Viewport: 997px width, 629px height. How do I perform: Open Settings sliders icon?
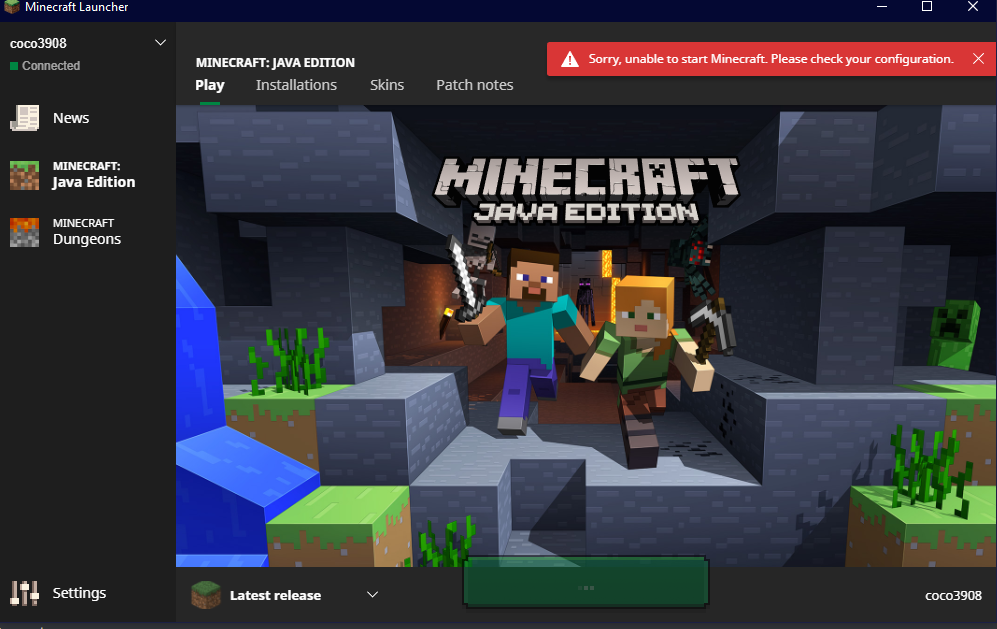tap(25, 593)
